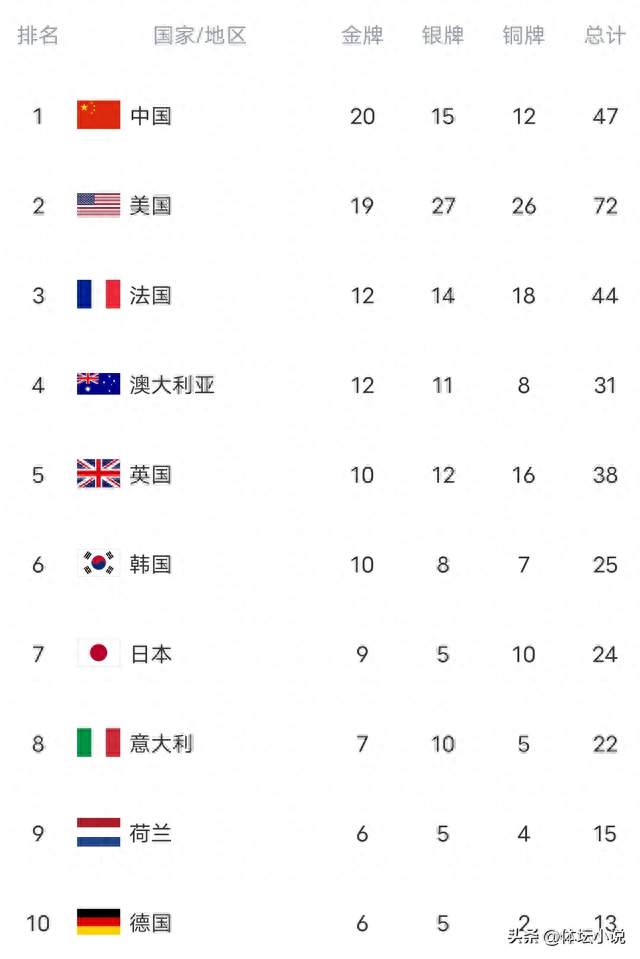Open the 意大利 country name
Image resolution: width=640 pixels, height=959 pixels.
tap(162, 744)
